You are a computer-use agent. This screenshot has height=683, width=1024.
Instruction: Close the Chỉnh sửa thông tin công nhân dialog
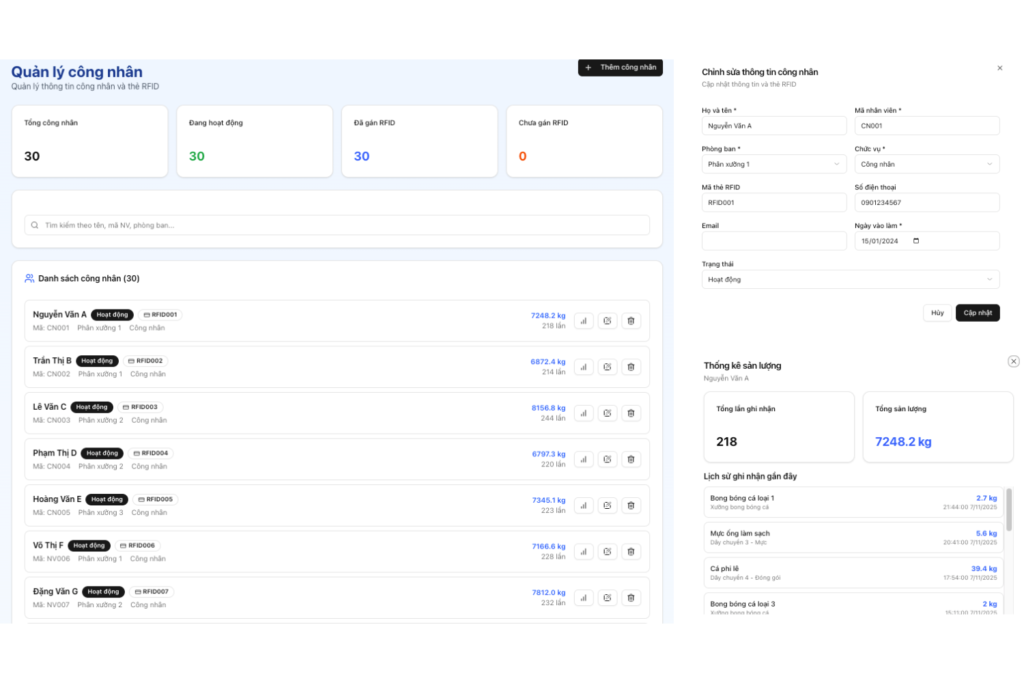click(x=999, y=68)
